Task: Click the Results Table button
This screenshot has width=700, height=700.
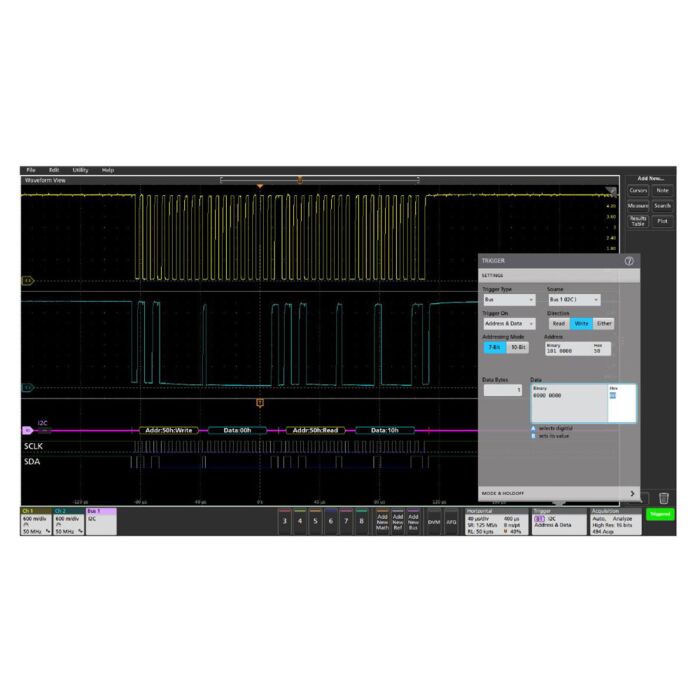Action: tap(638, 220)
